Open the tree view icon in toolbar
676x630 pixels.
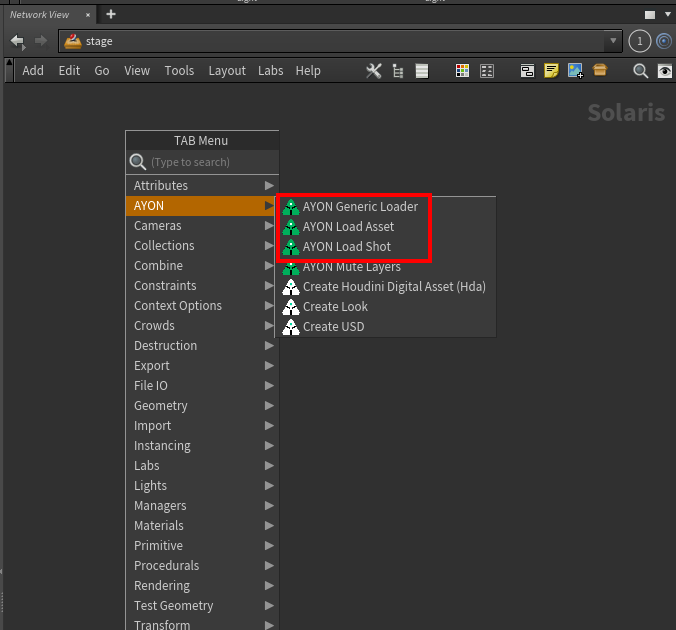(x=398, y=71)
